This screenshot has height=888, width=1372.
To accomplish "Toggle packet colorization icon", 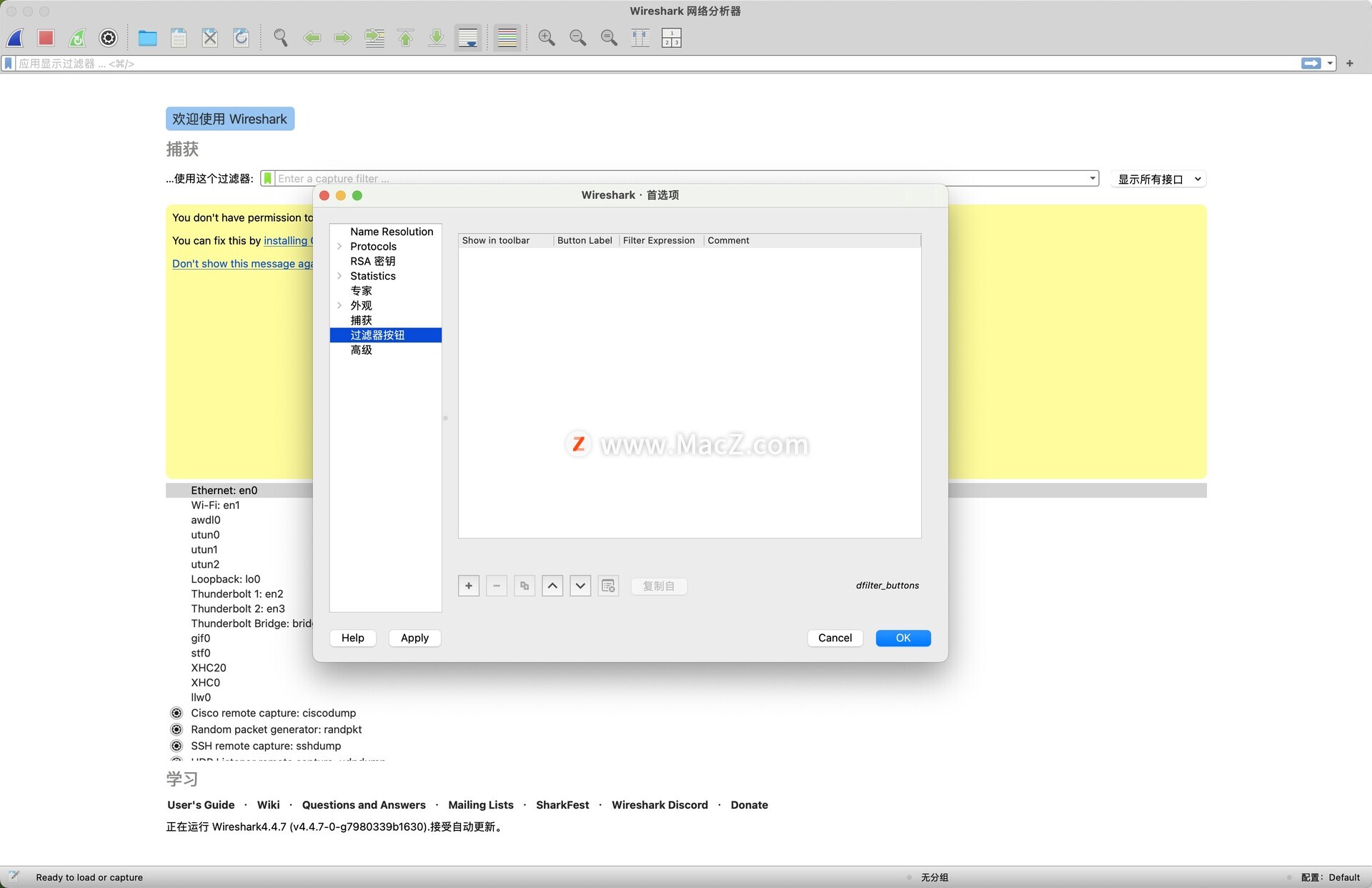I will [507, 38].
